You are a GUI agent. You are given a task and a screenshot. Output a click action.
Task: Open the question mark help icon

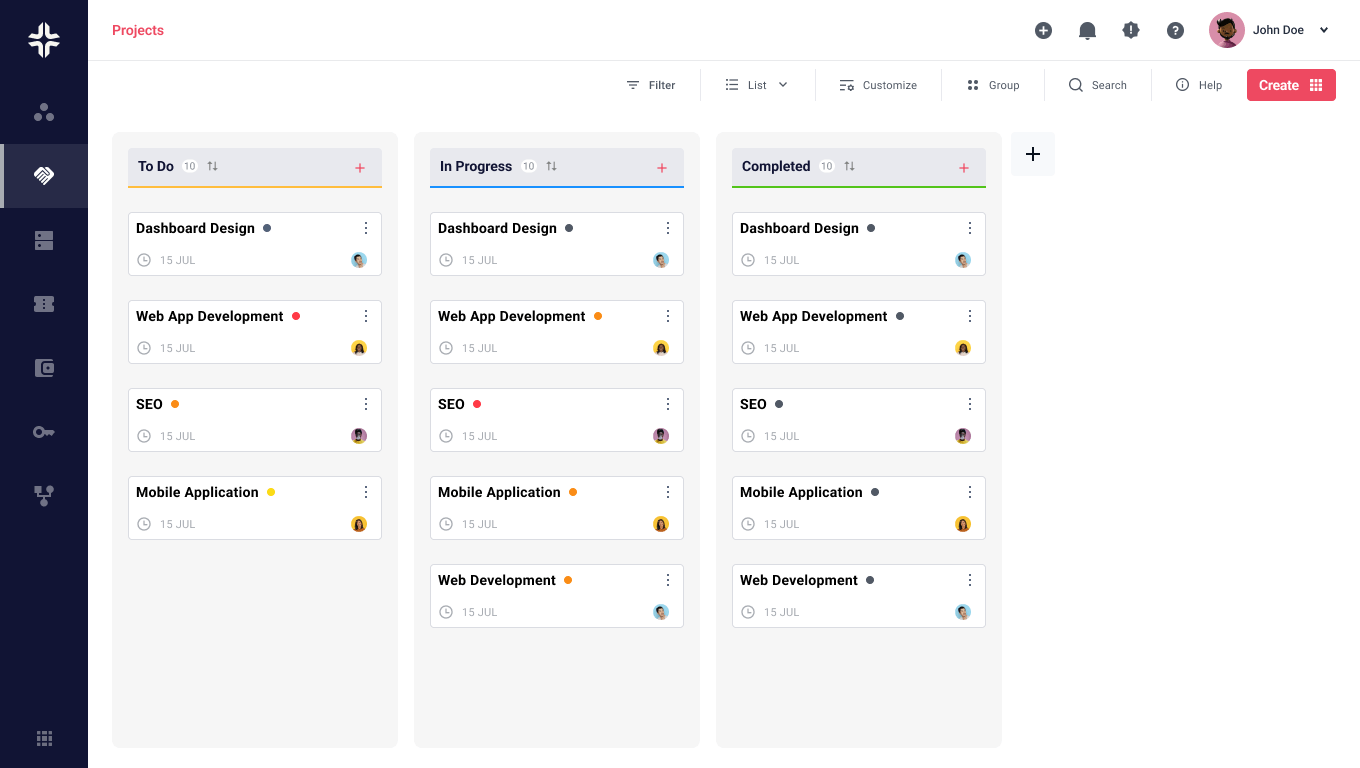1175,31
